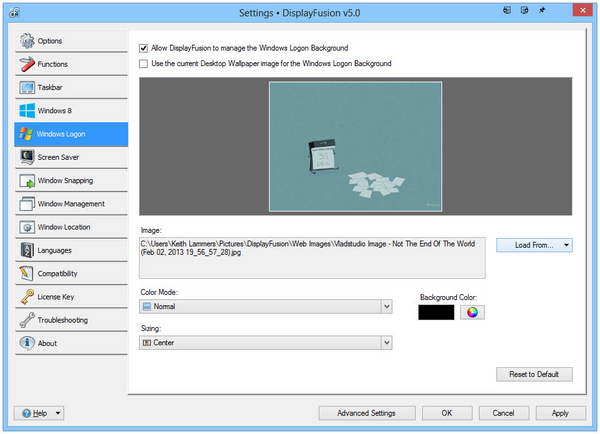
Task: Click the Help button label
Action: (x=40, y=413)
